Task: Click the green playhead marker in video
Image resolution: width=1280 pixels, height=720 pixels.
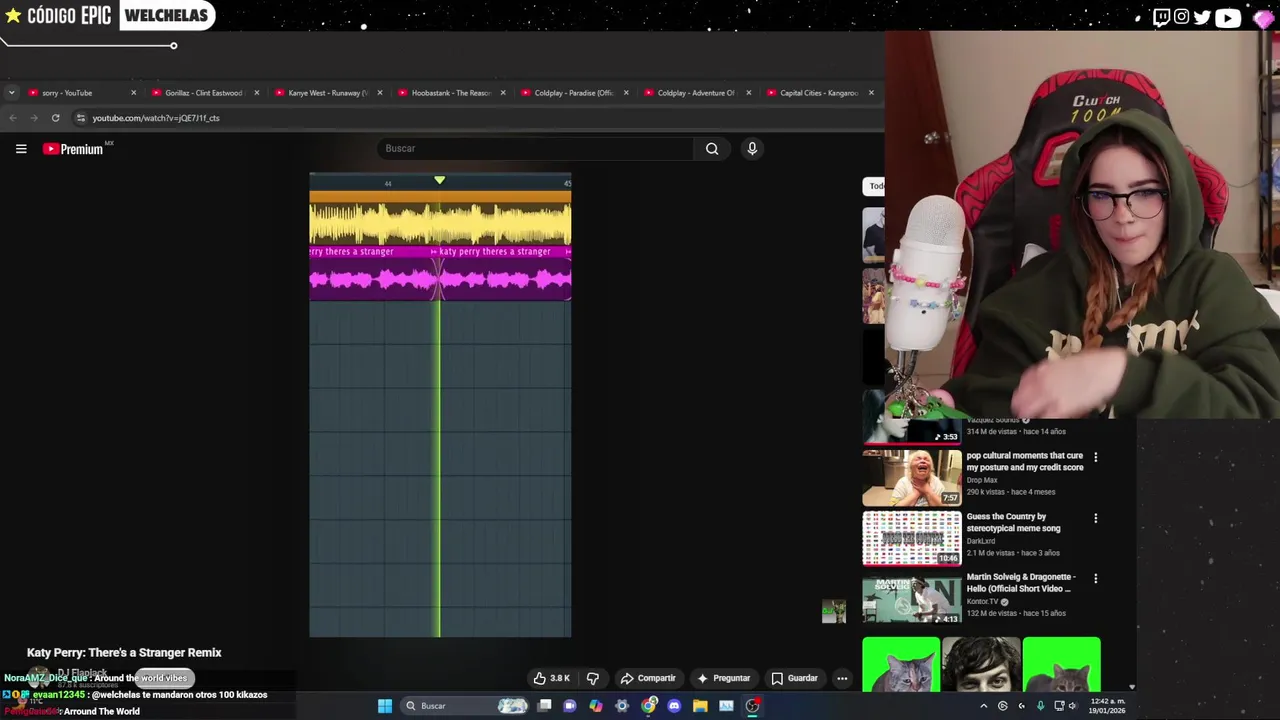Action: tap(439, 180)
